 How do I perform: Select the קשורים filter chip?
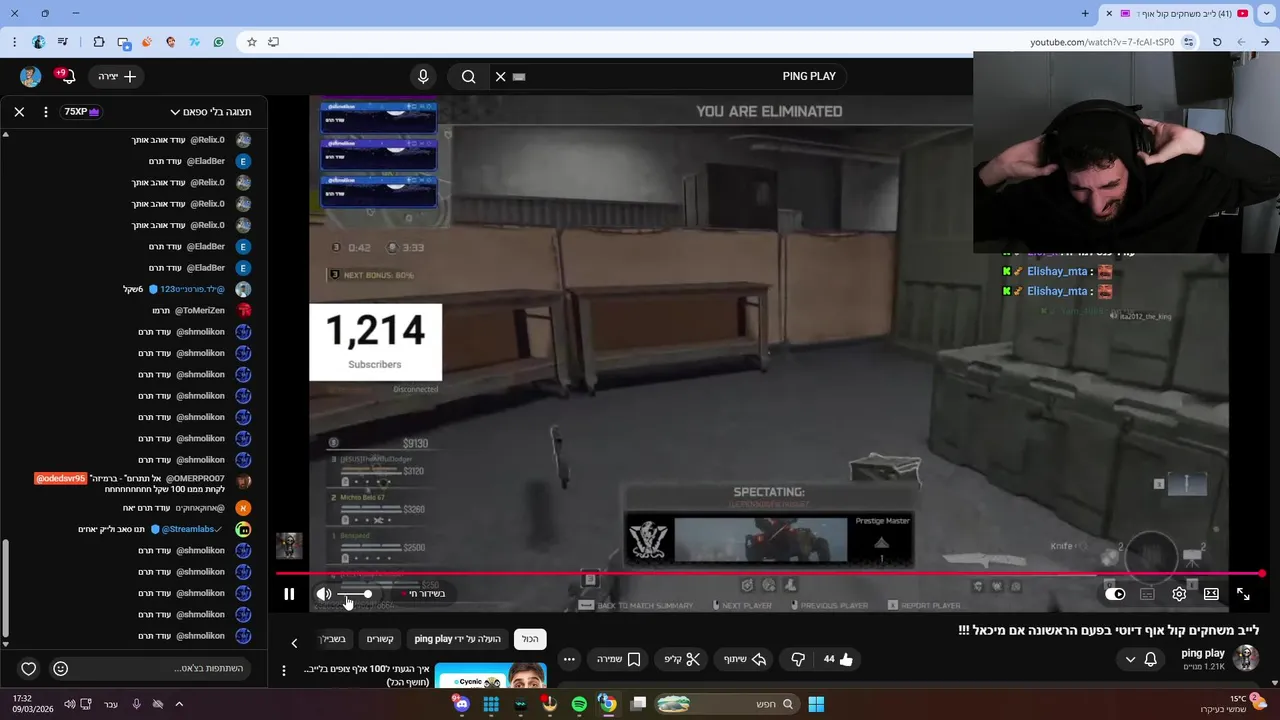coord(380,639)
